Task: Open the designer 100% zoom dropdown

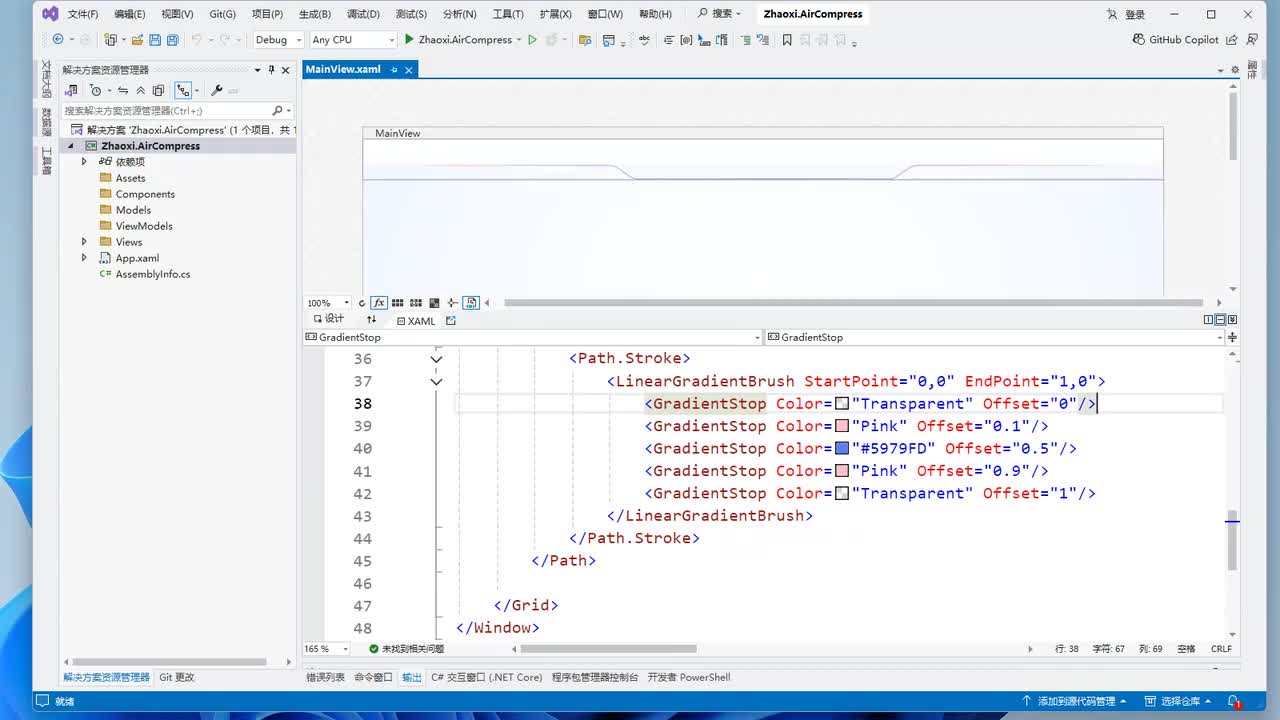Action: tap(328, 303)
